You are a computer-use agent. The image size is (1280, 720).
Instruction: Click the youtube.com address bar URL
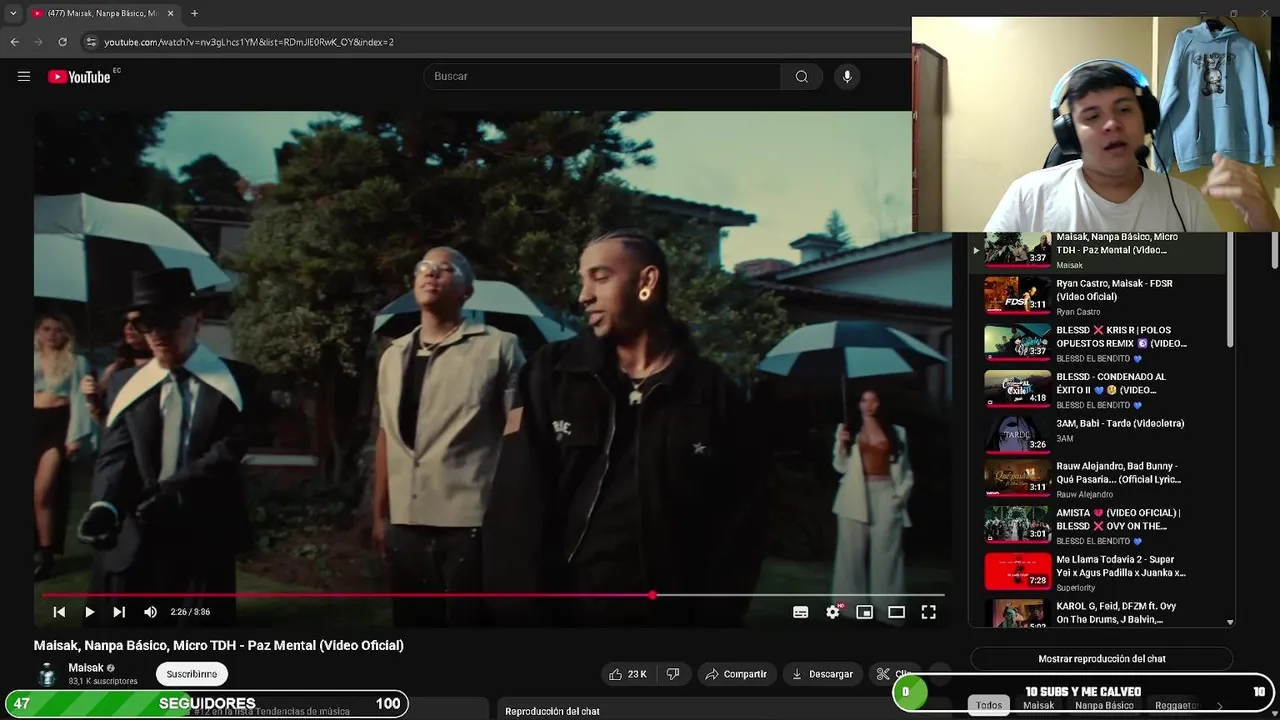[249, 42]
